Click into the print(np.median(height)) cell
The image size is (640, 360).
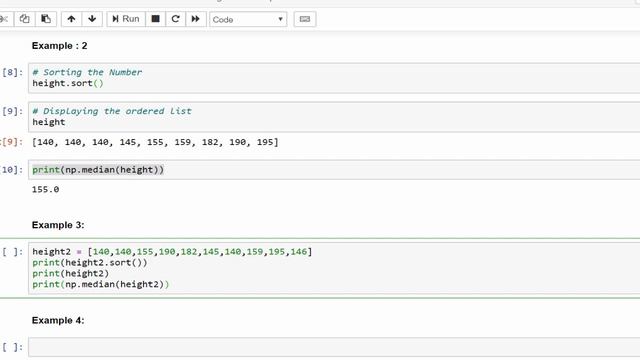pyautogui.click(x=334, y=170)
